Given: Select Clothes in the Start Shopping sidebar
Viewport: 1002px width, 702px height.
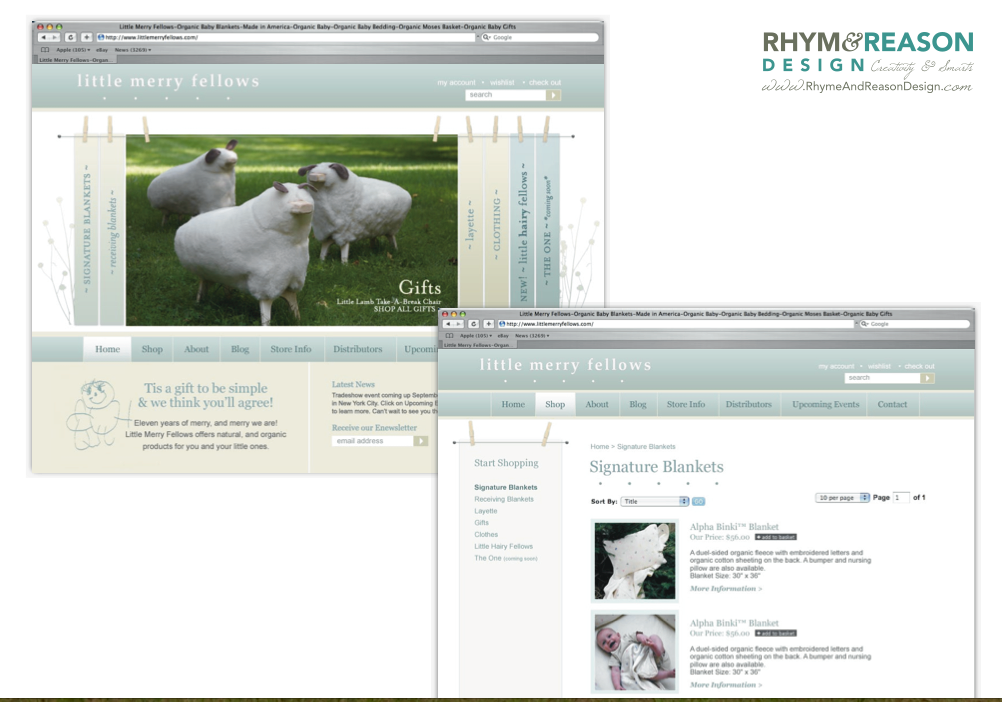Looking at the screenshot, I should click(486, 535).
